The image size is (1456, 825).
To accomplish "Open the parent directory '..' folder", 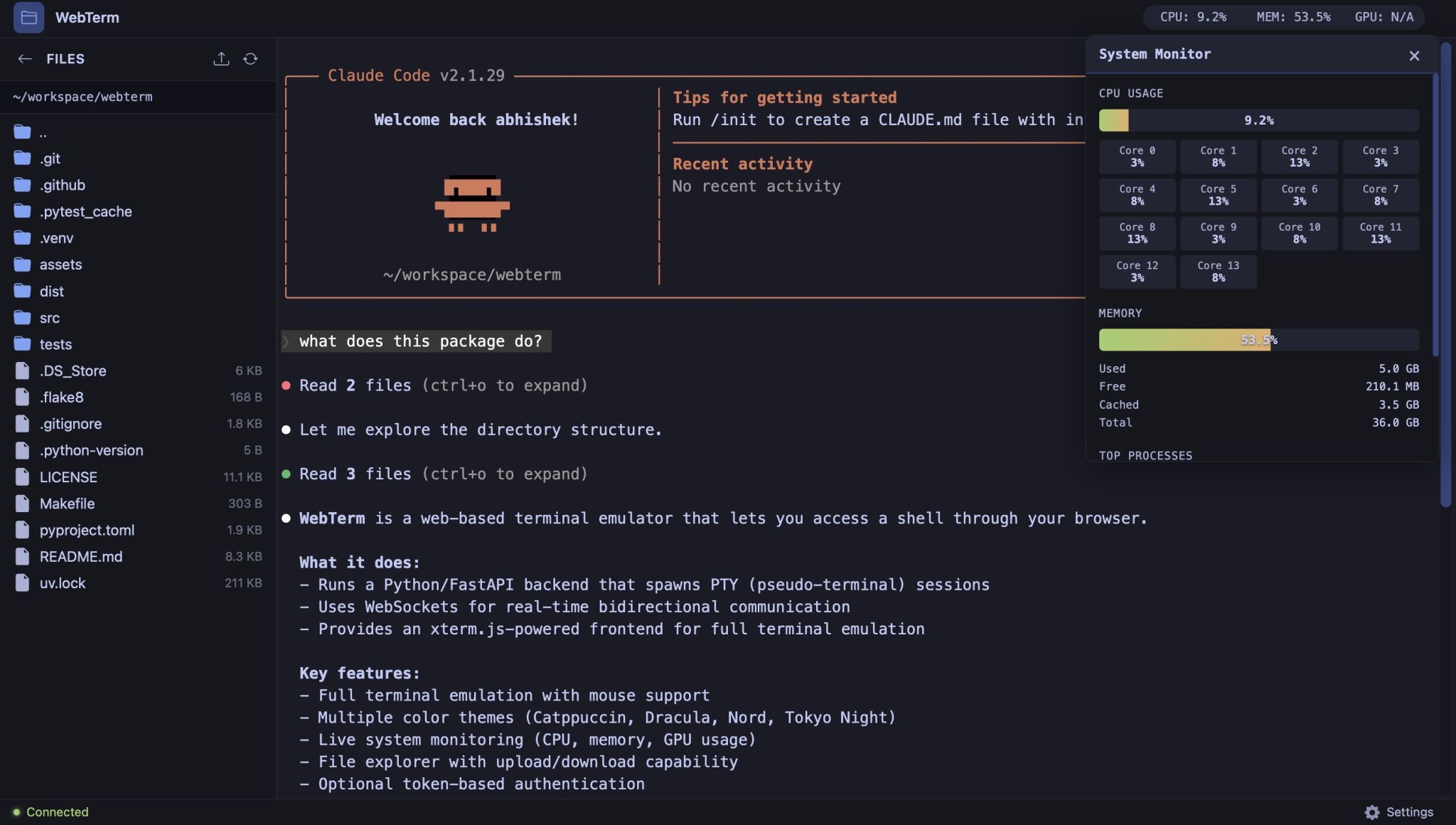I will click(138, 132).
